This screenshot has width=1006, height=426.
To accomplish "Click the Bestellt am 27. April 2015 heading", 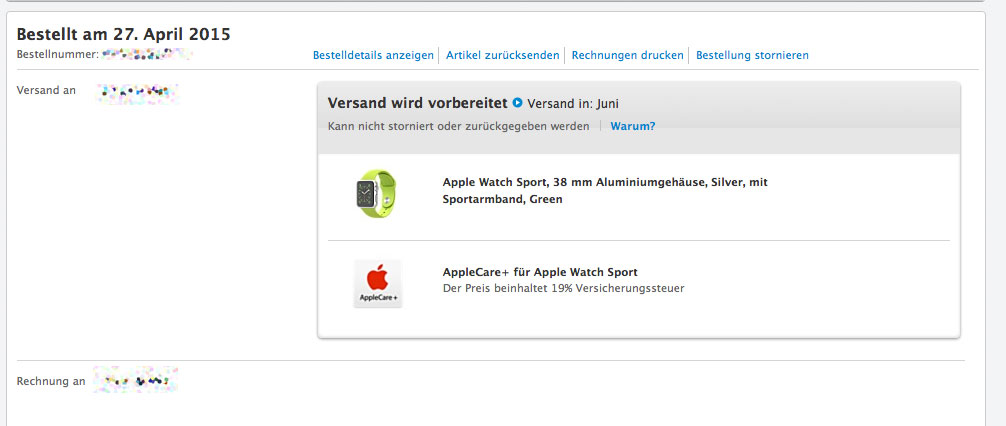I will 123,35.
